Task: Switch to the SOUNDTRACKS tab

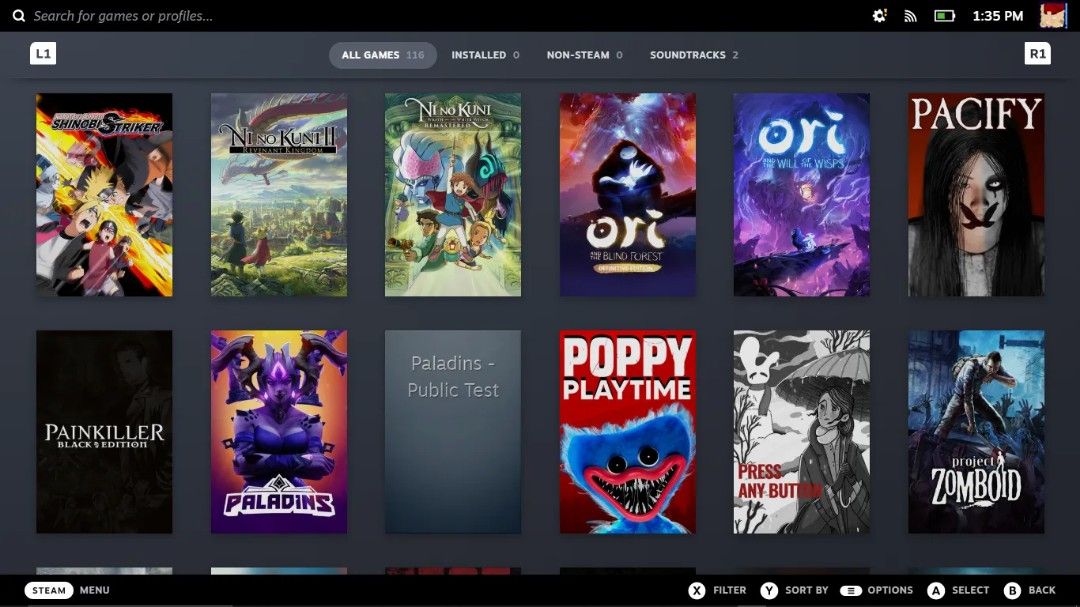Action: [x=694, y=55]
